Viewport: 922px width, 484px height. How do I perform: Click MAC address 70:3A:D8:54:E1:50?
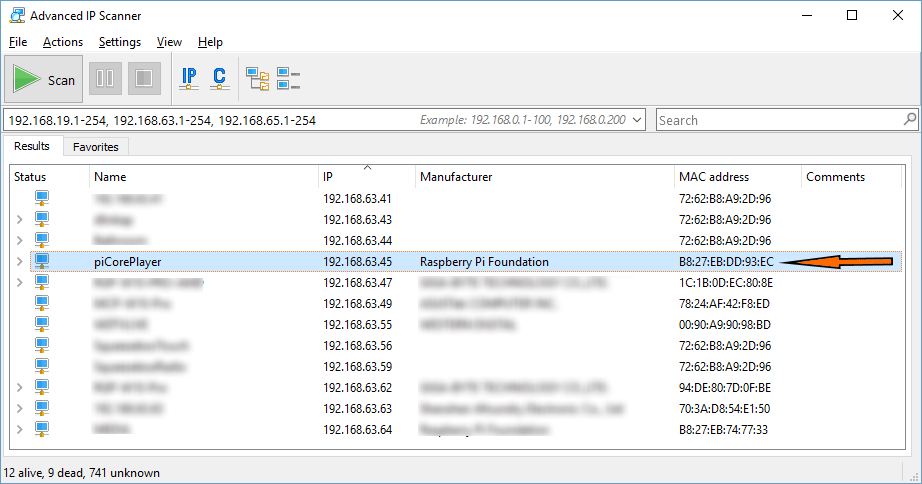point(724,409)
